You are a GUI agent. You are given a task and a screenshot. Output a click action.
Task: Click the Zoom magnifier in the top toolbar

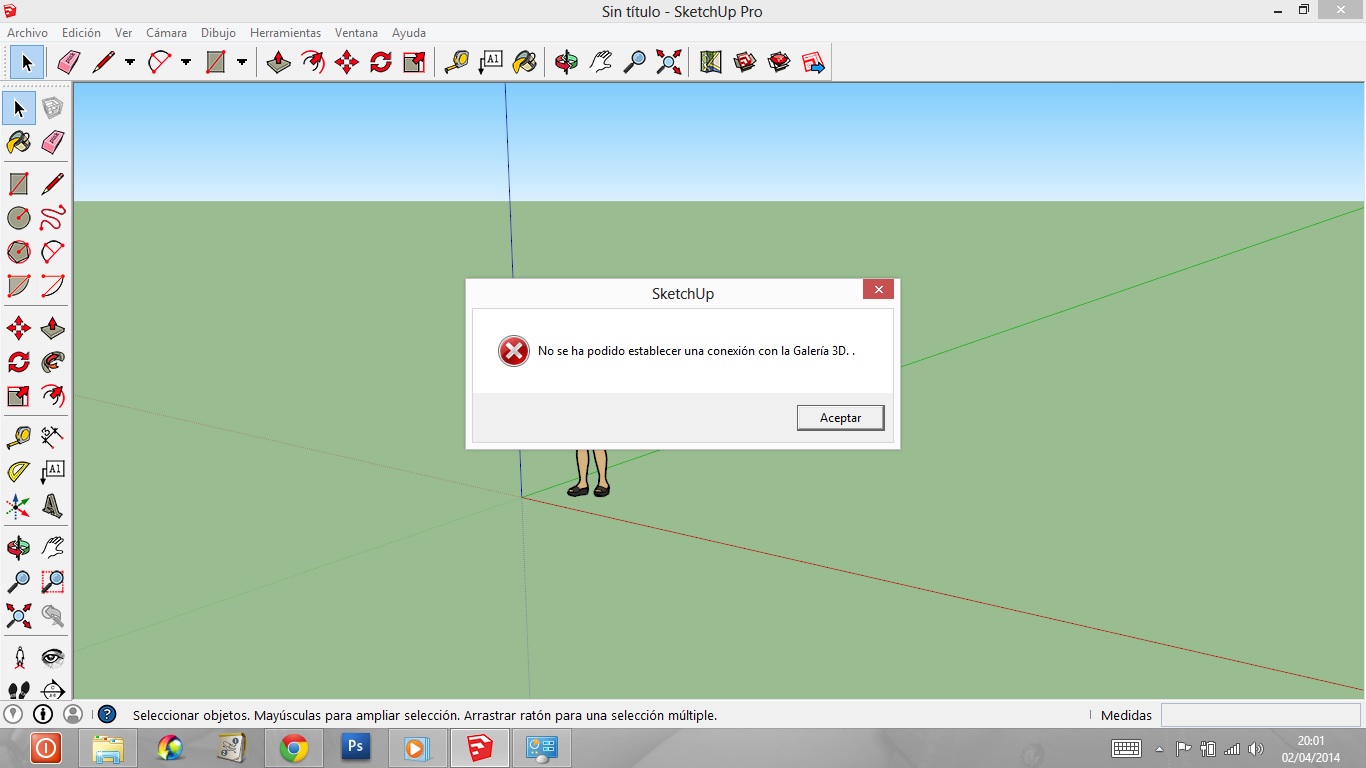click(x=635, y=62)
